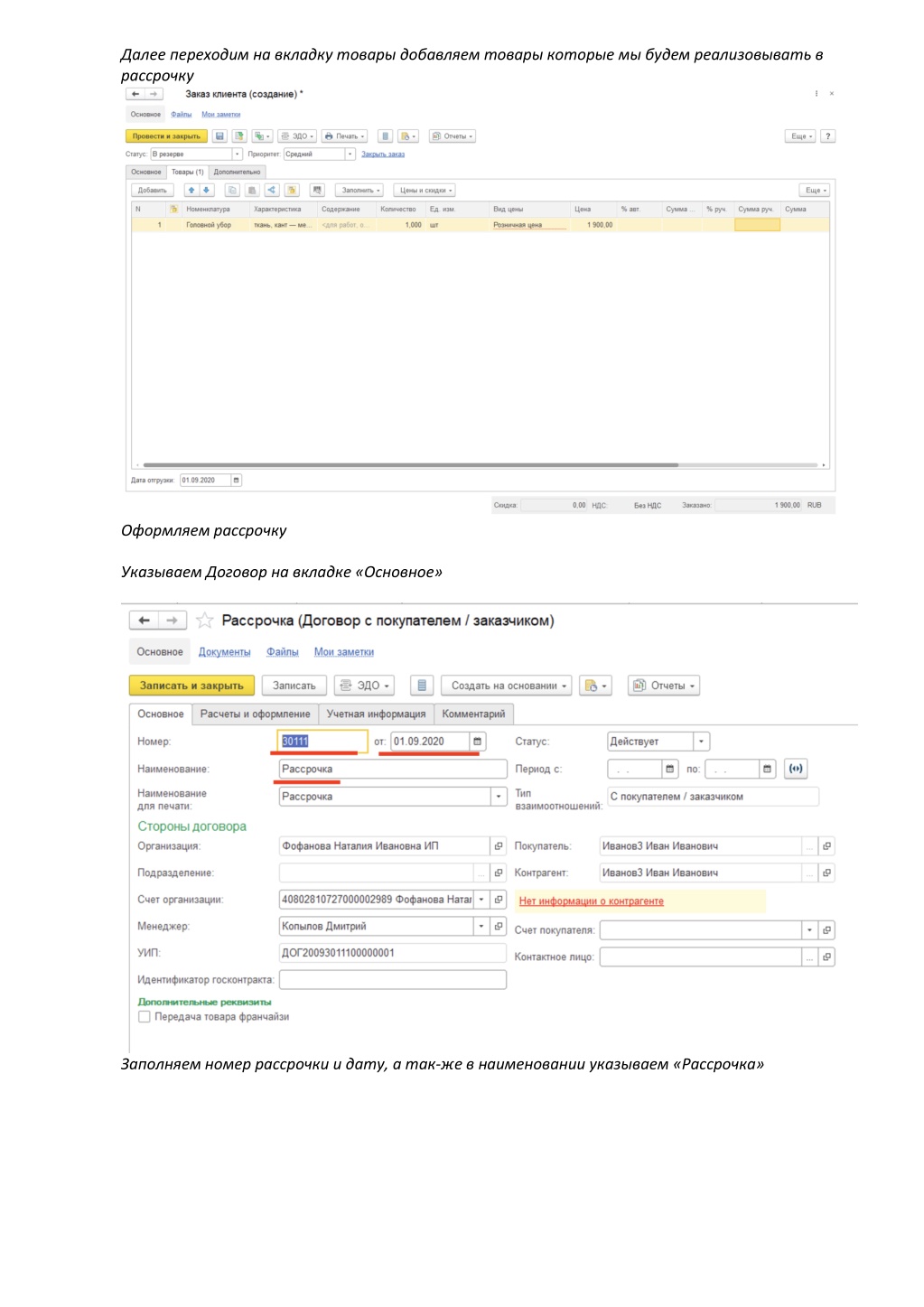Go back with contract form's left arrow
This screenshot has width=924, height=1307.
[x=145, y=621]
